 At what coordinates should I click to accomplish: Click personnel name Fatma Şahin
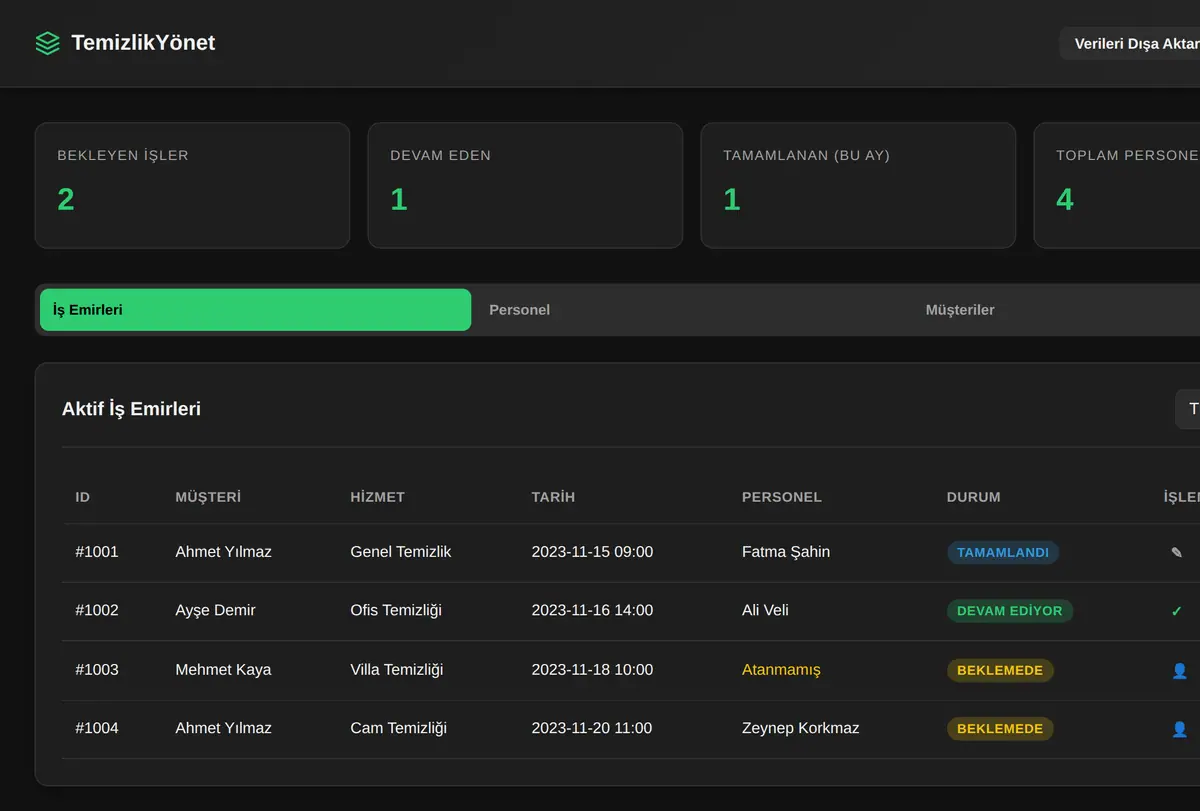tap(786, 552)
